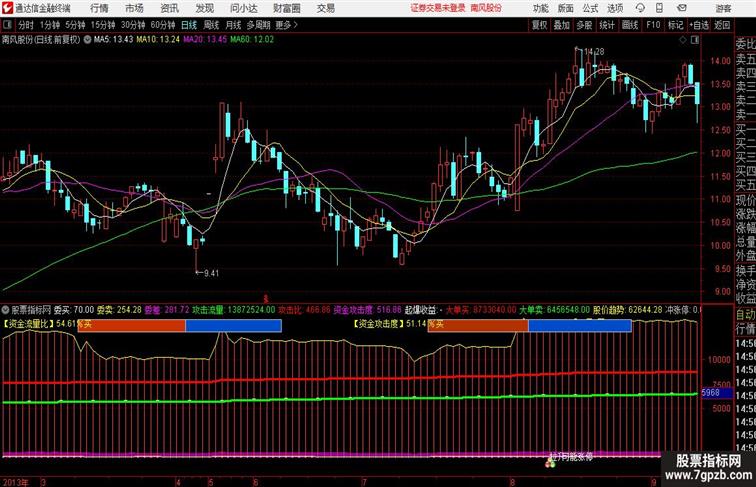Open the 选项 options menu
Viewport: 756px width, 487px height.
tap(615, 8)
